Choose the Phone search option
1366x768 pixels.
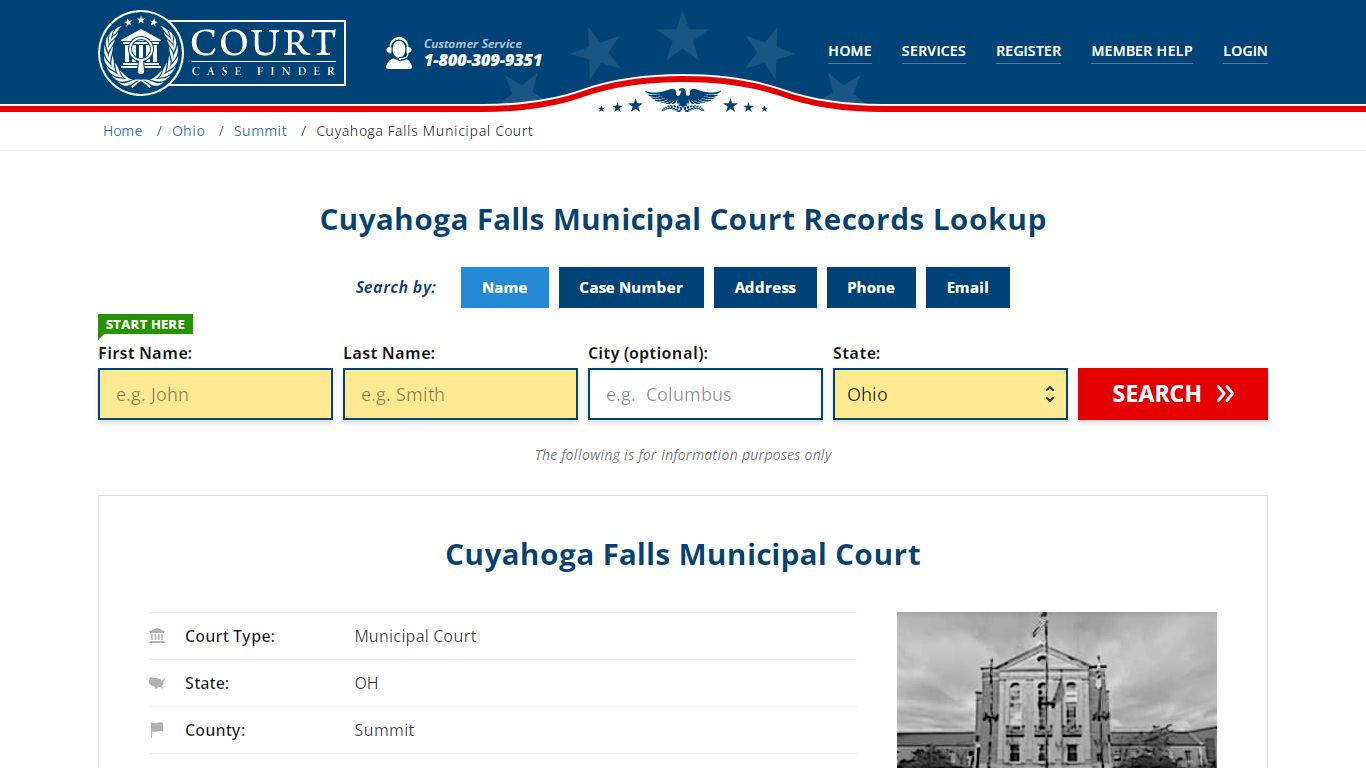point(870,287)
